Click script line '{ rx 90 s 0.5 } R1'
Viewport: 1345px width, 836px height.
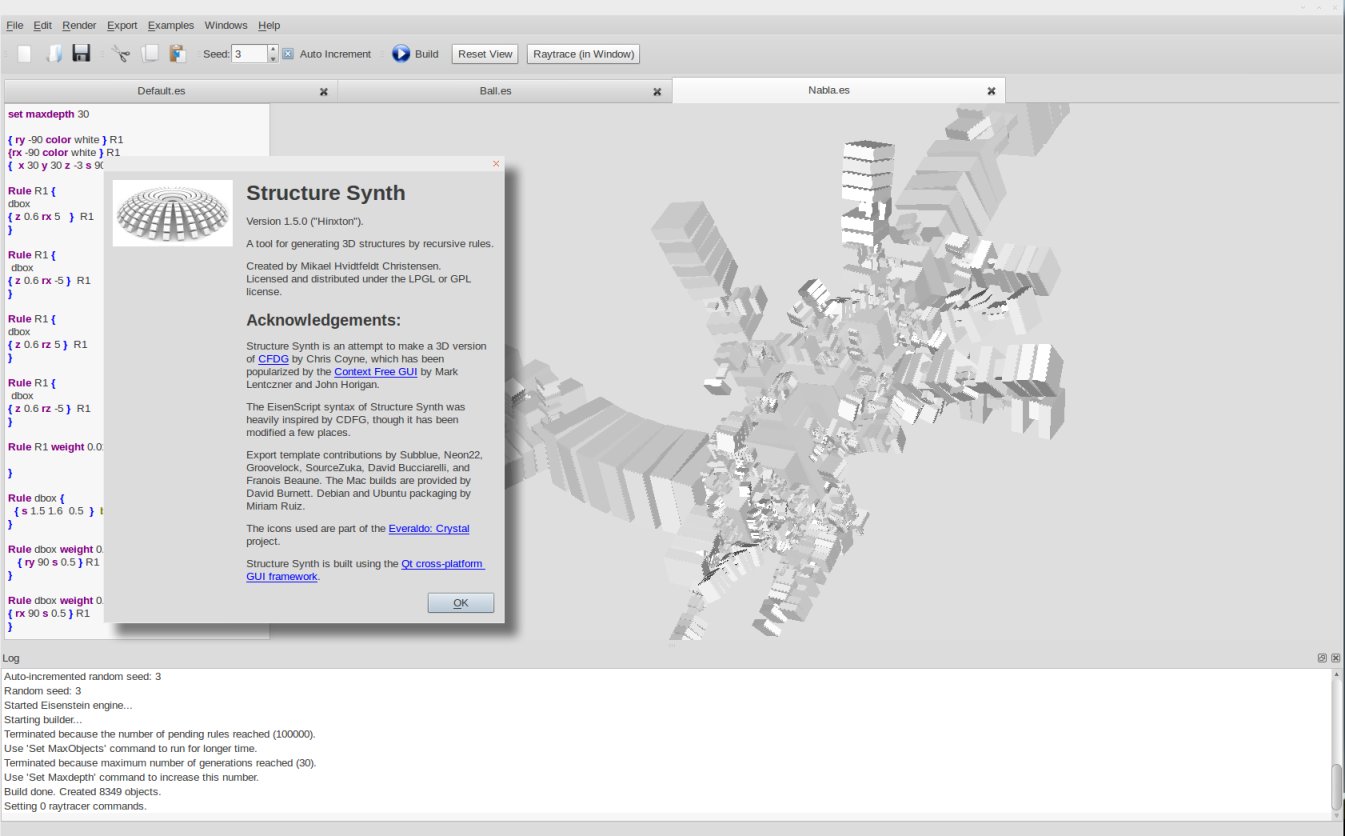[49, 614]
